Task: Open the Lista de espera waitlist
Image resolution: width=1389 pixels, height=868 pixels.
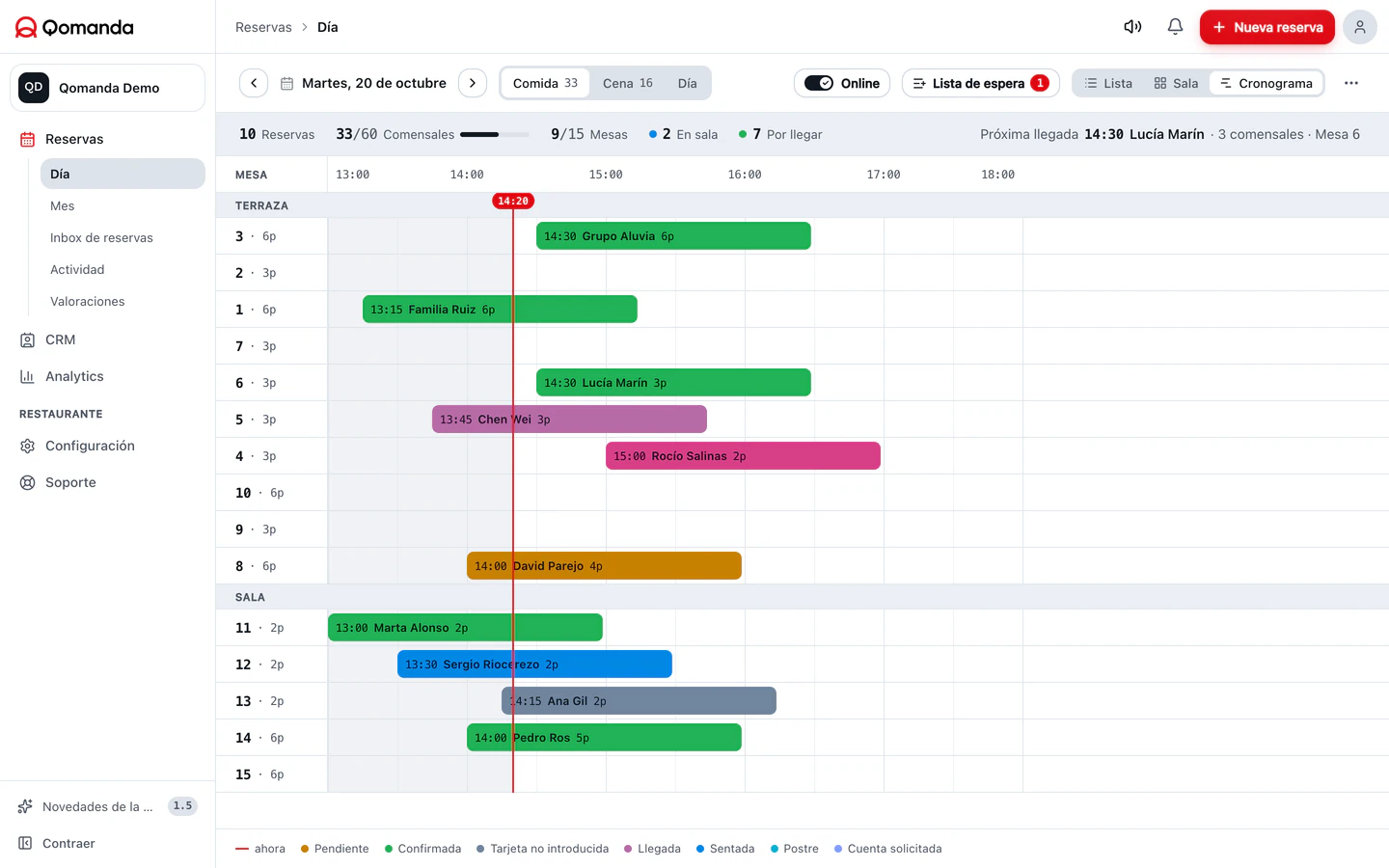Action: click(981, 83)
